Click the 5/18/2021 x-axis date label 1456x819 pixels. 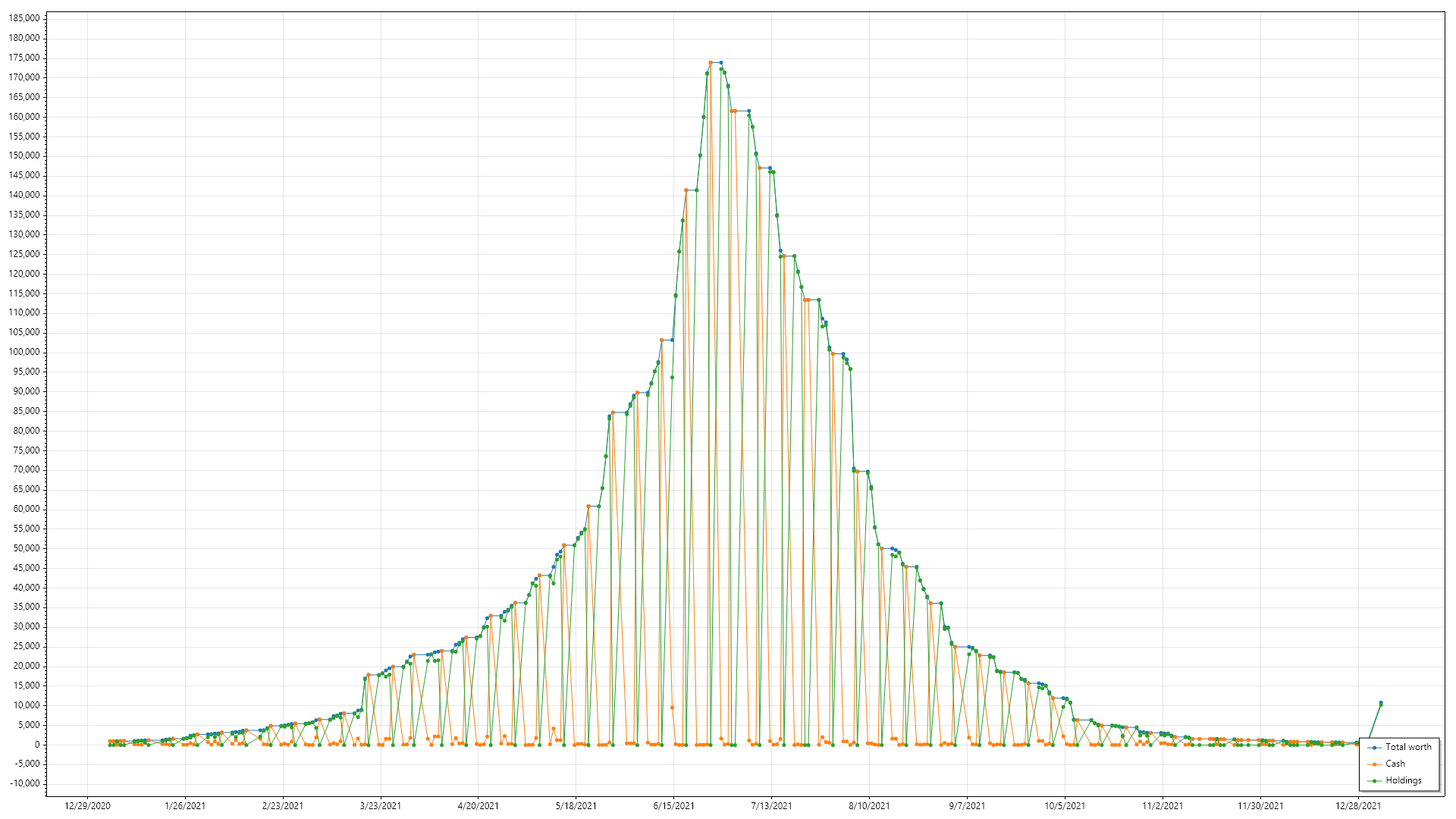click(576, 806)
